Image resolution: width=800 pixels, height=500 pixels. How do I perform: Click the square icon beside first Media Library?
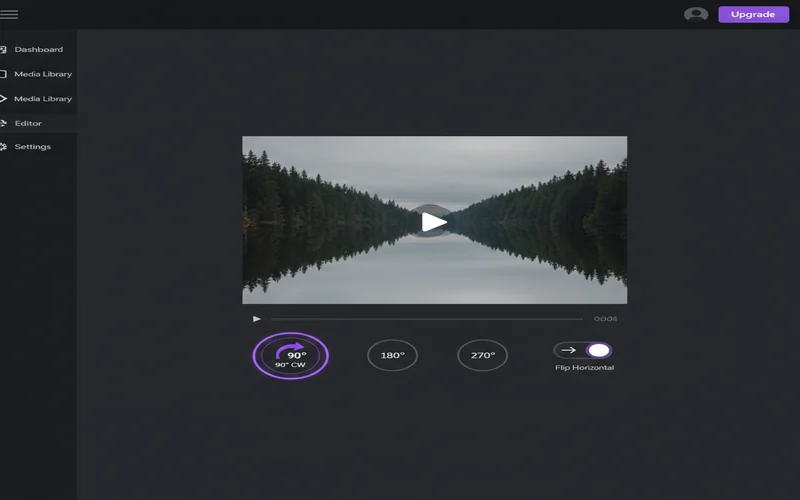[3, 74]
